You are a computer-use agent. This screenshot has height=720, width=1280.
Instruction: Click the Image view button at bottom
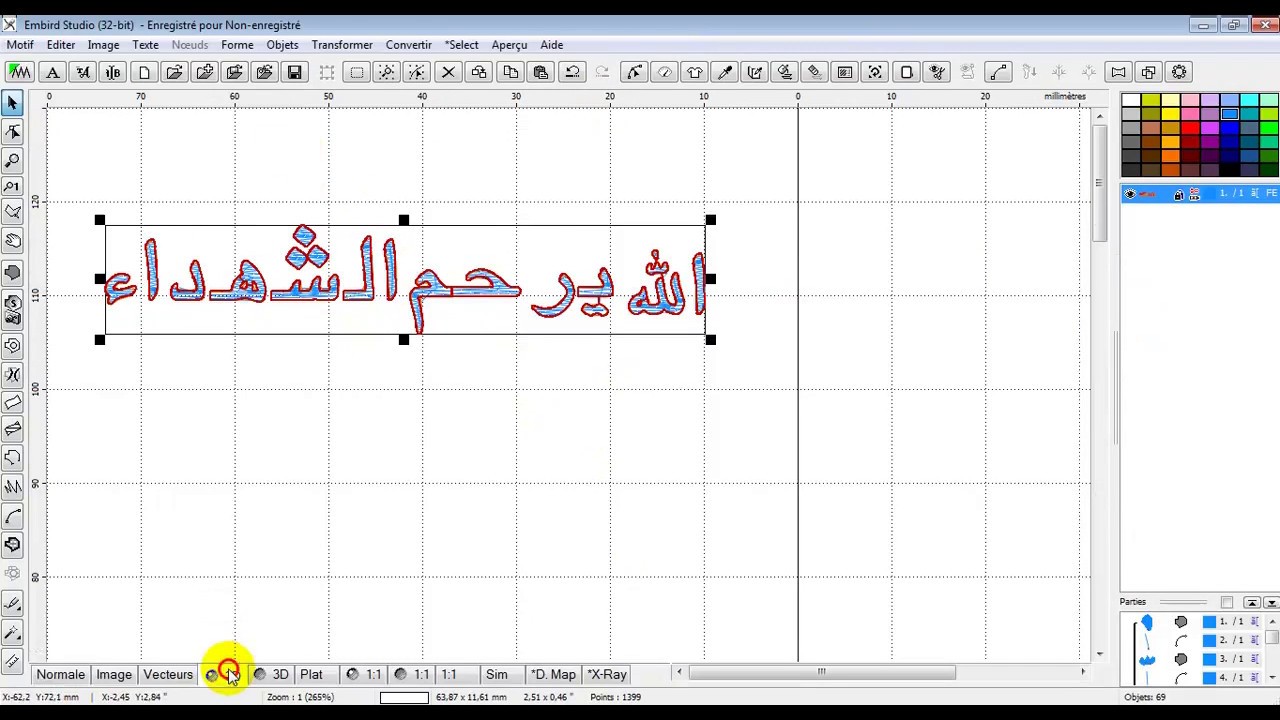(114, 674)
